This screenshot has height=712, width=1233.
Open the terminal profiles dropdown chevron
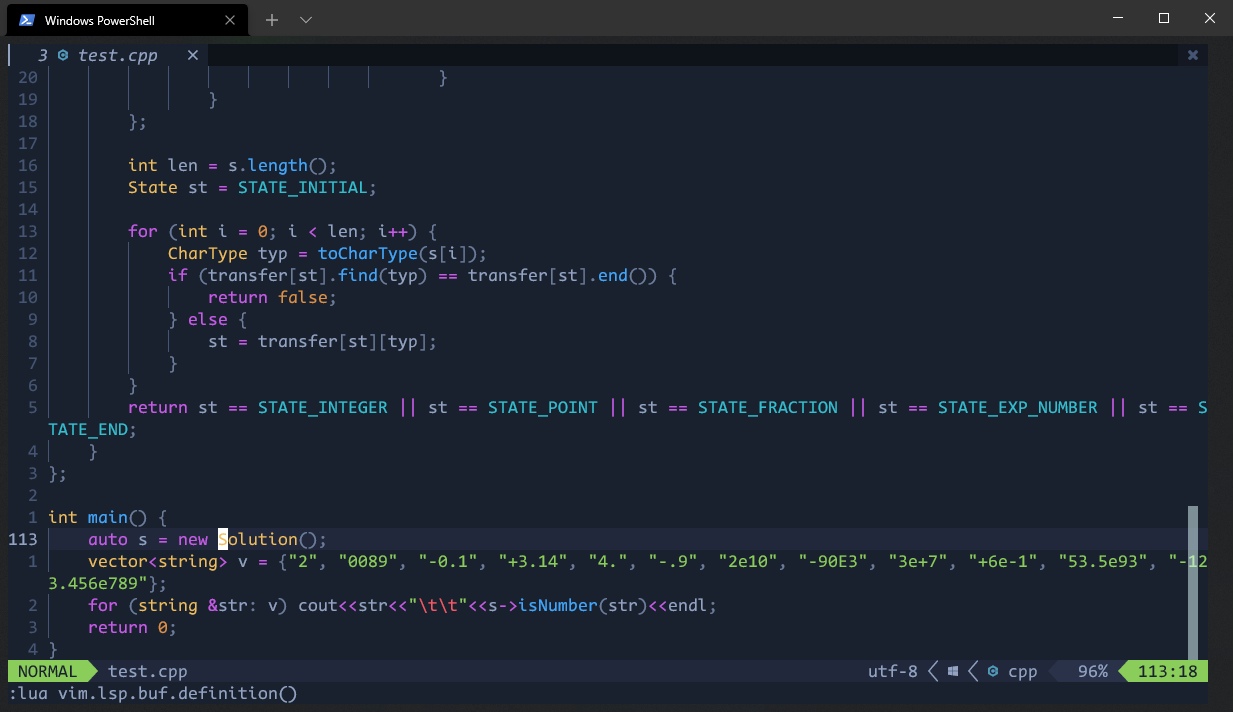(306, 20)
